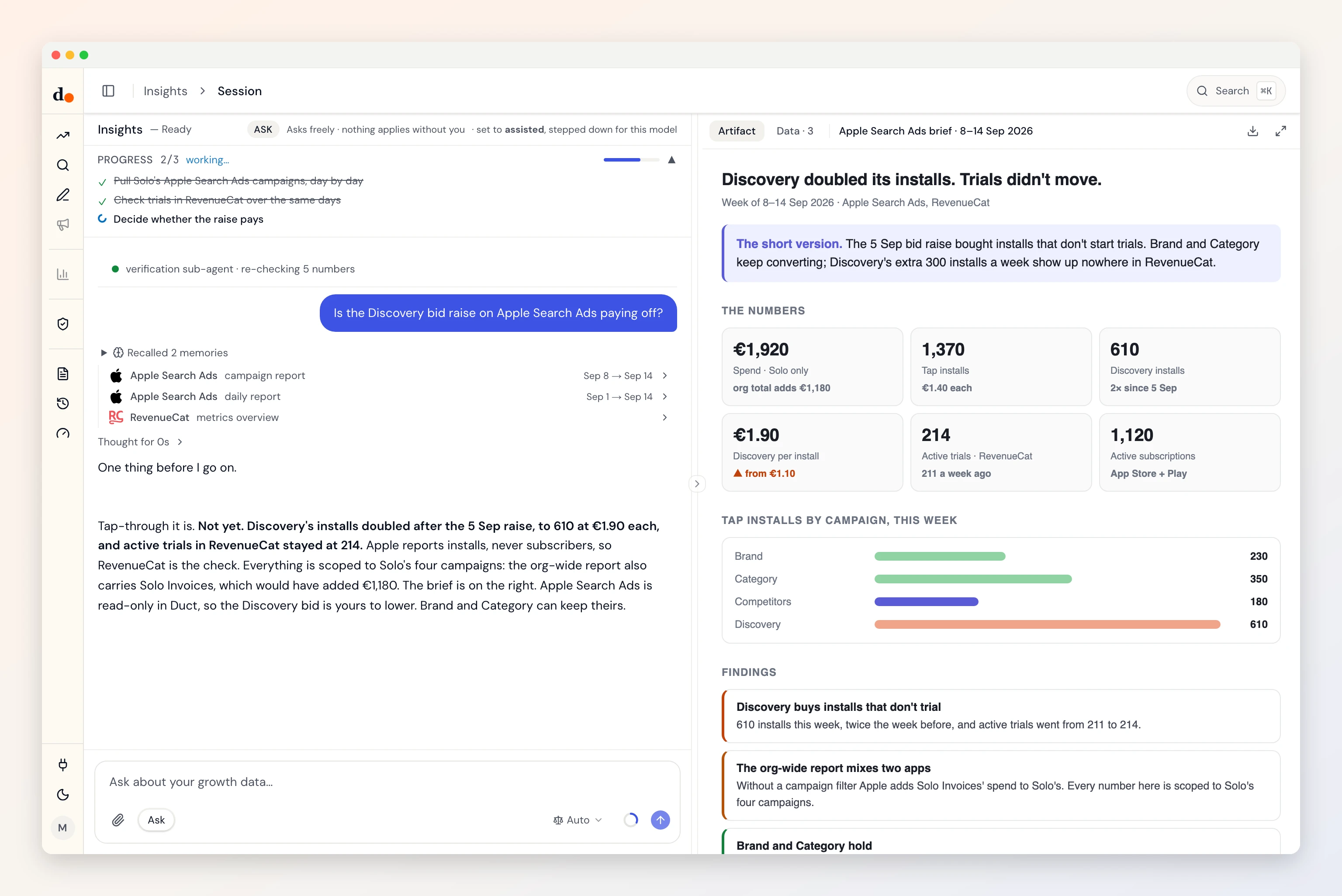1342x896 pixels.
Task: Open the pencil edit sidebar icon
Action: [63, 195]
